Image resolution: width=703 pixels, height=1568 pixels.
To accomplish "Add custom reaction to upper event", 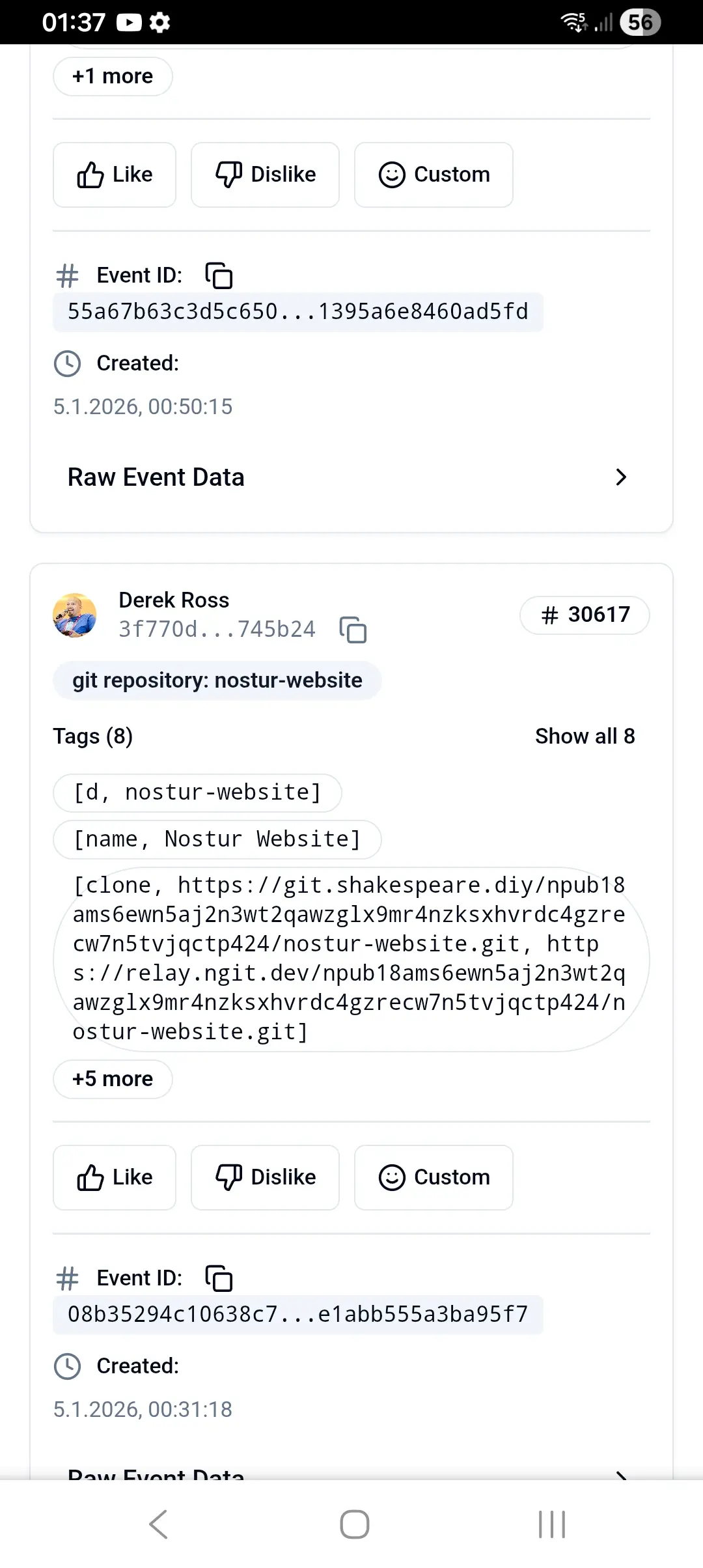I will coord(434,175).
